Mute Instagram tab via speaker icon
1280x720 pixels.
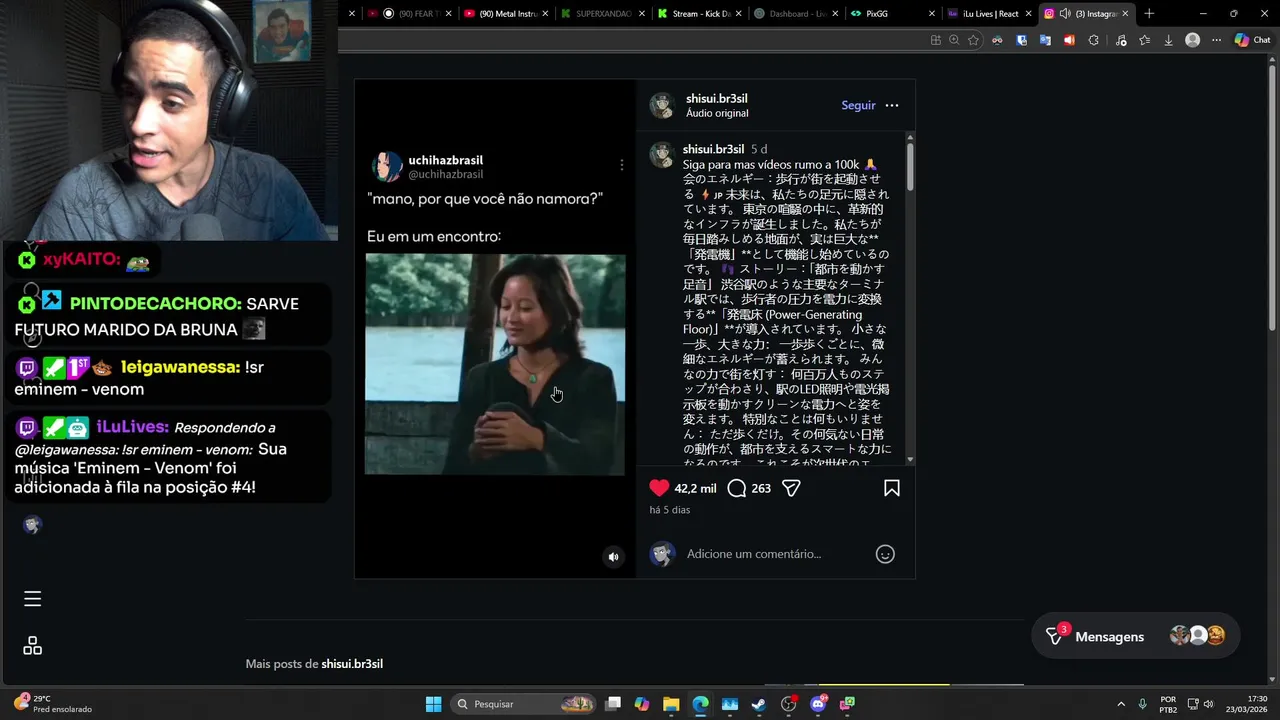pyautogui.click(x=1065, y=13)
